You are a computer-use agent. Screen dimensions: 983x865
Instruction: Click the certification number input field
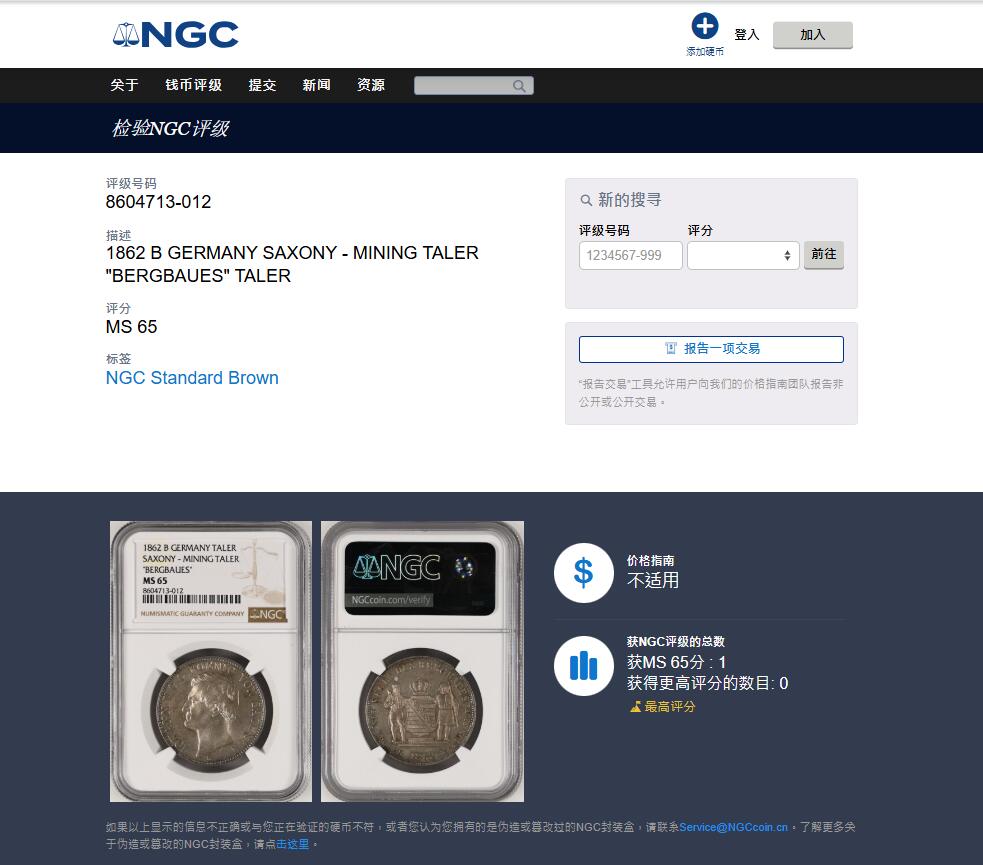tap(631, 255)
